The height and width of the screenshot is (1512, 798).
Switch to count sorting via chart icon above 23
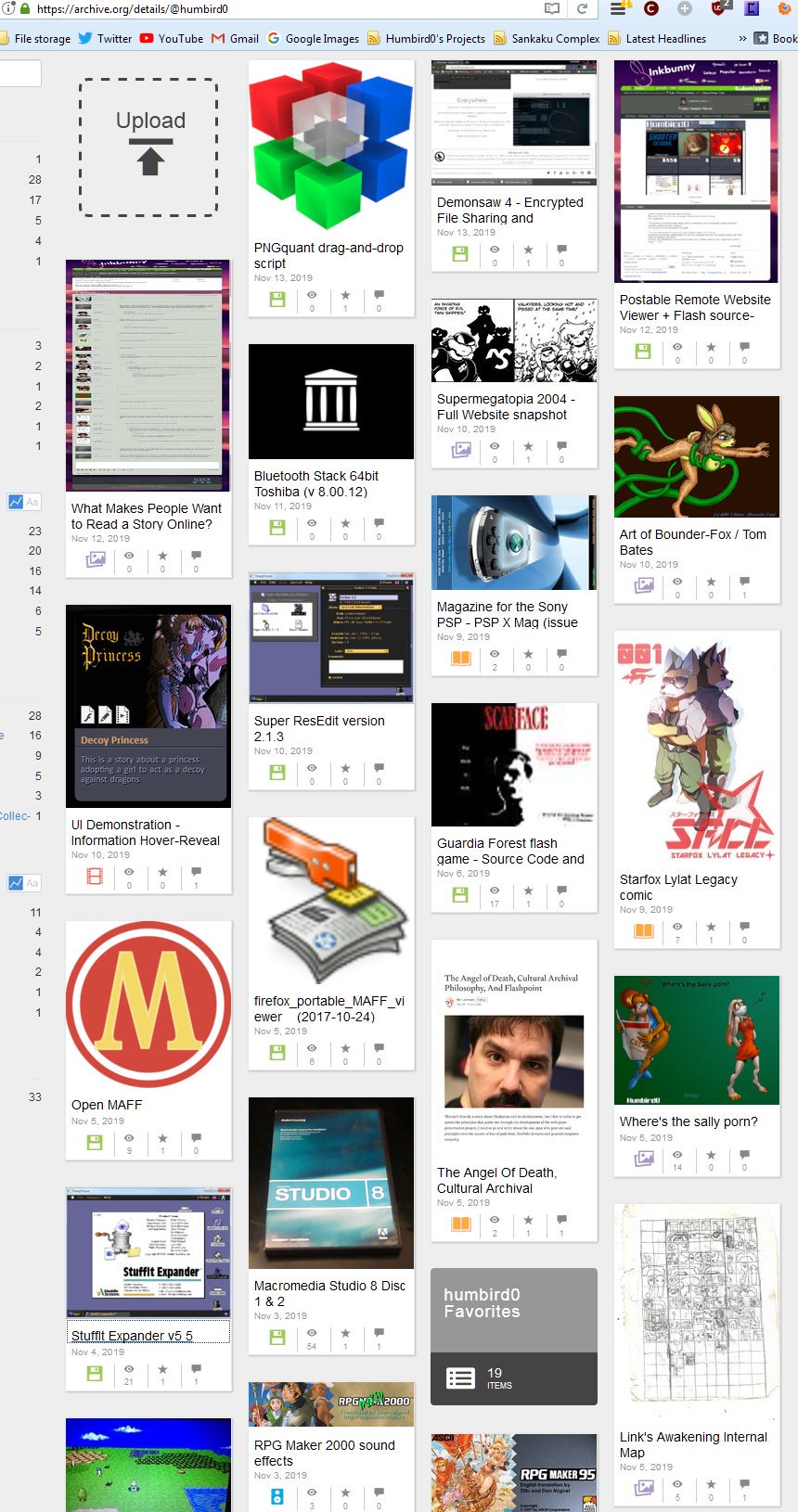coord(16,502)
